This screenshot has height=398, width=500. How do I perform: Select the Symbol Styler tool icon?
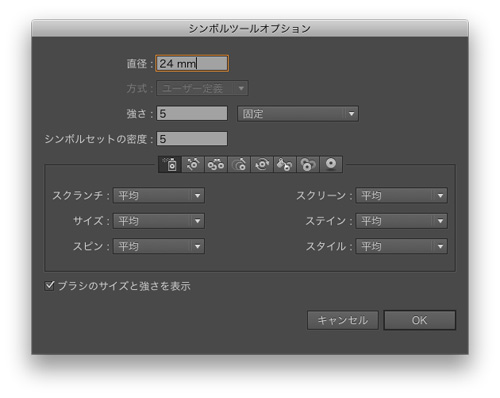[331, 164]
